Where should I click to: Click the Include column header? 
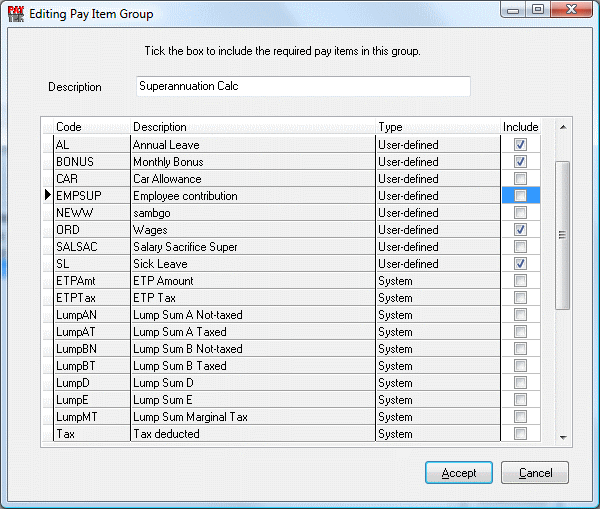click(x=520, y=127)
